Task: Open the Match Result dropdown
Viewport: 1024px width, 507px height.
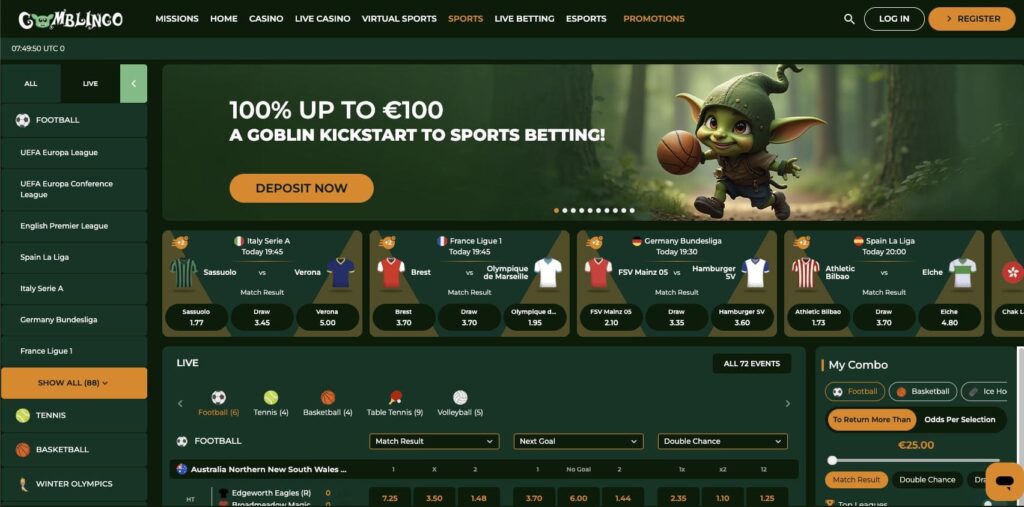Action: tap(434, 442)
